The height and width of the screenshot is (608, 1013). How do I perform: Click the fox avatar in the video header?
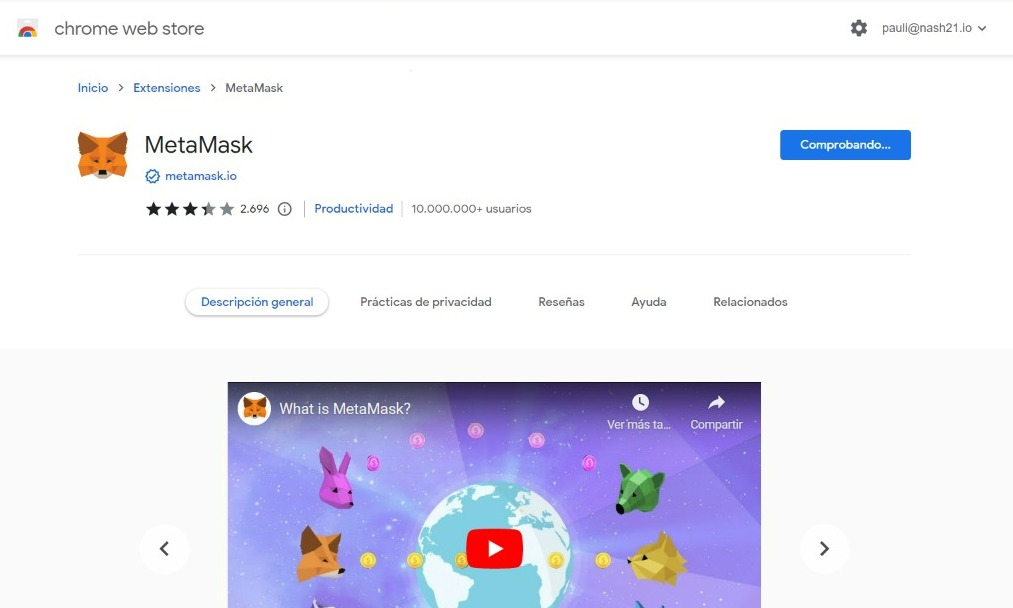click(x=255, y=408)
